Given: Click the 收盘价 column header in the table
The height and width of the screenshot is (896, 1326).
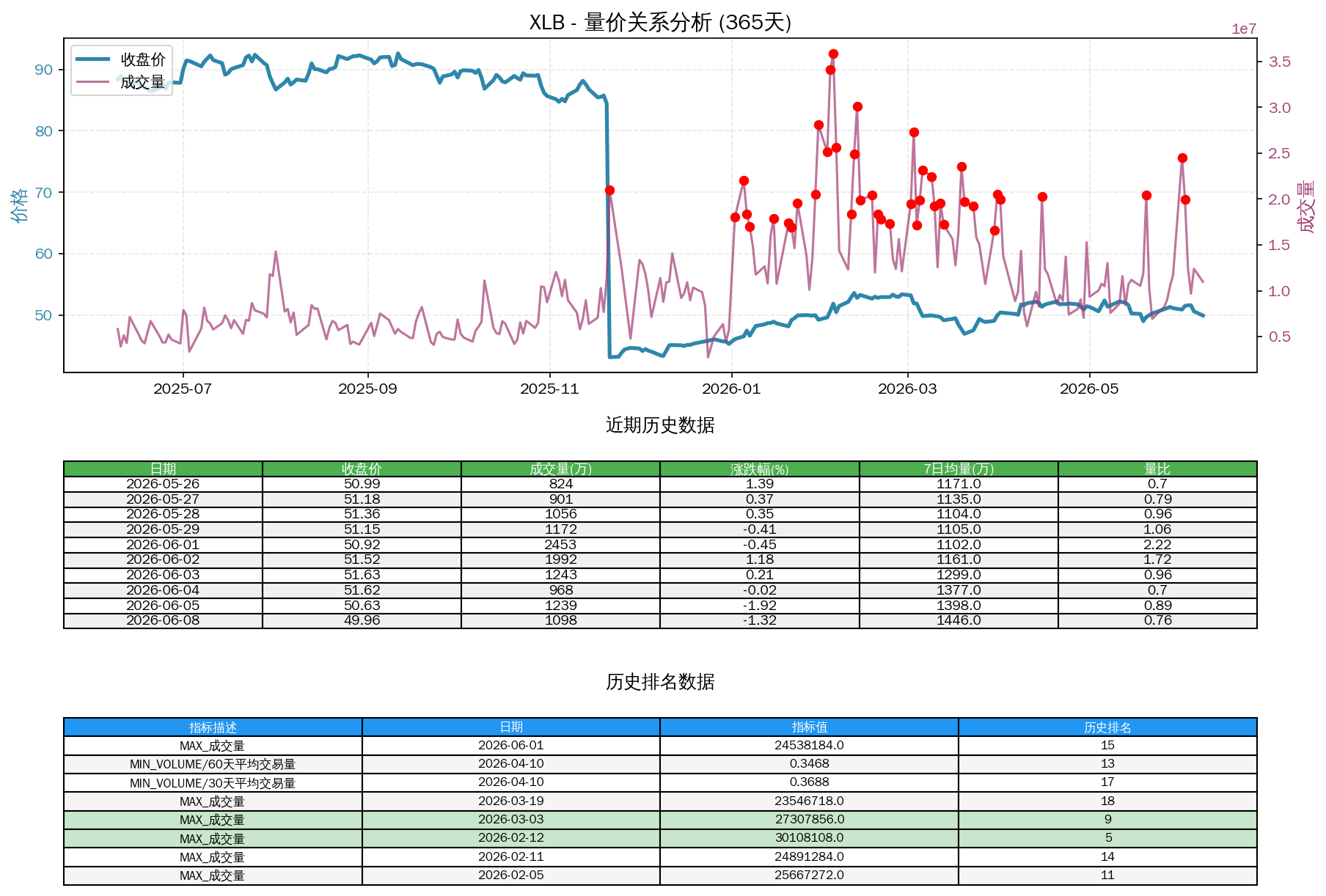Looking at the screenshot, I should point(362,469).
